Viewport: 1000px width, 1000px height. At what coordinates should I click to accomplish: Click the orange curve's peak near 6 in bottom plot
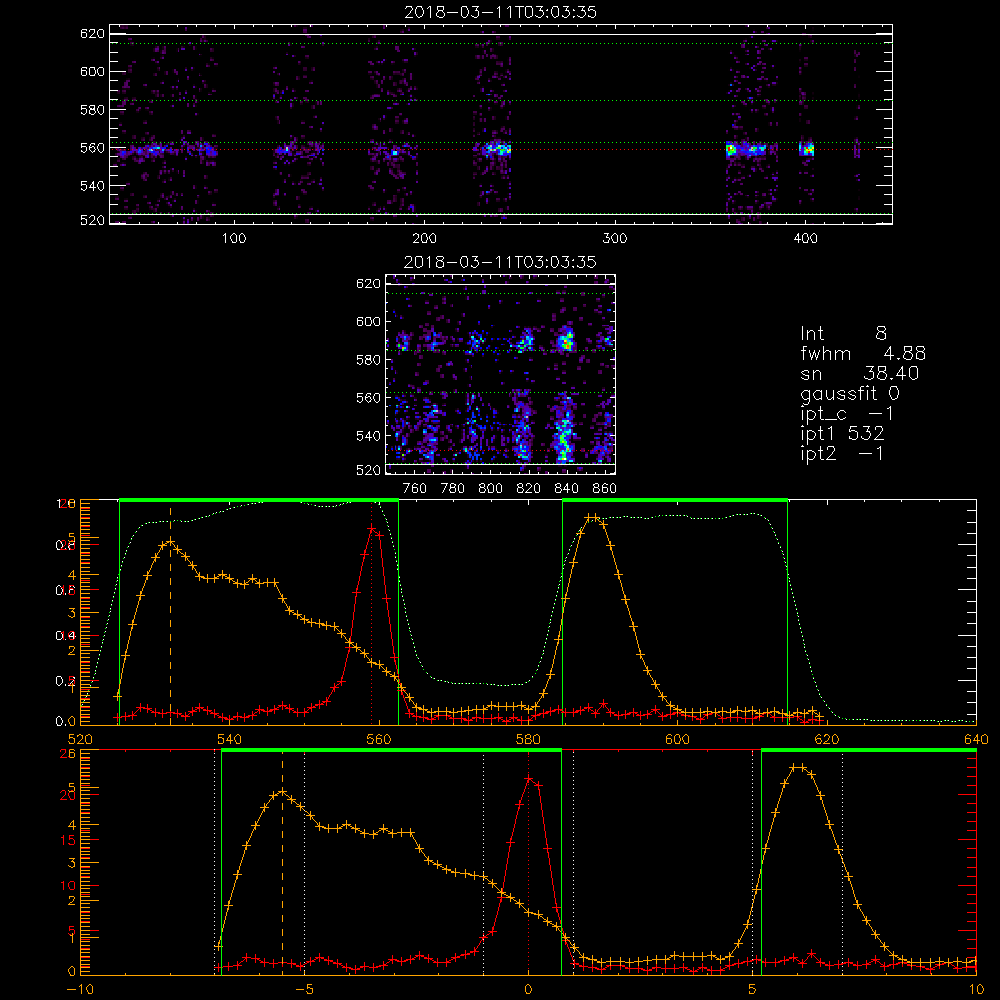[798, 767]
